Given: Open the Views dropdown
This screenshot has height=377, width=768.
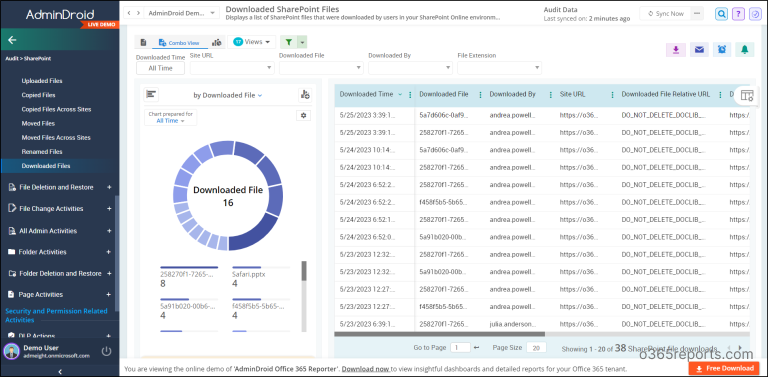Looking at the screenshot, I should tap(252, 42).
